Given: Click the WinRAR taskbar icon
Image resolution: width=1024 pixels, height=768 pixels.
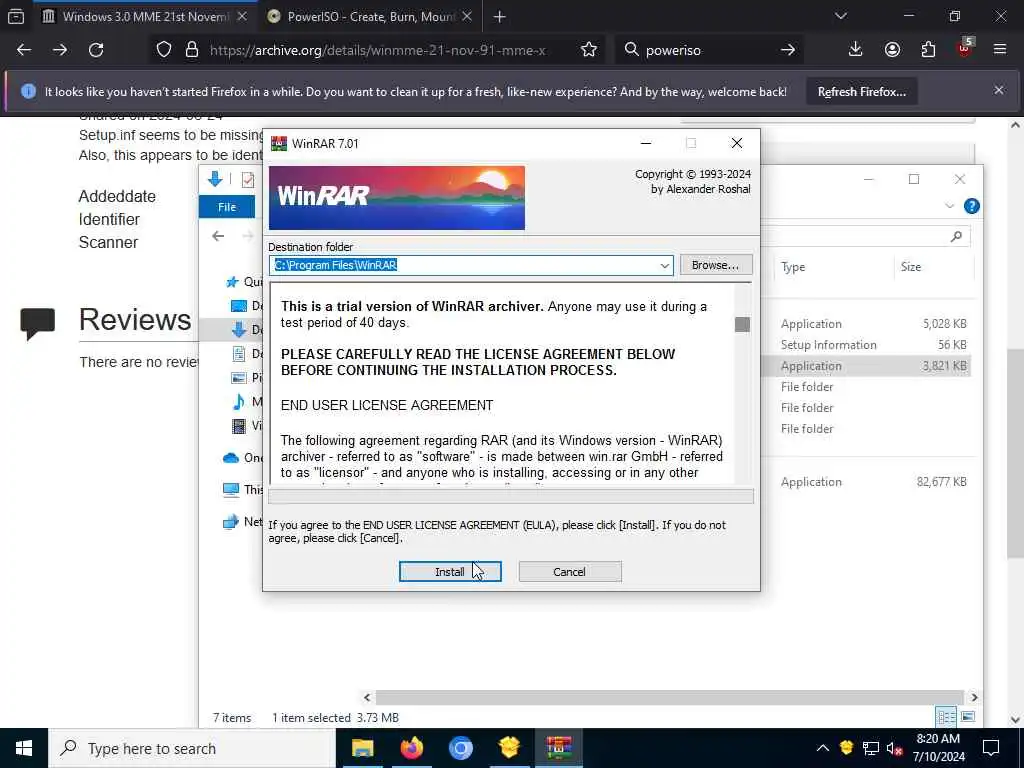Looking at the screenshot, I should (x=558, y=748).
